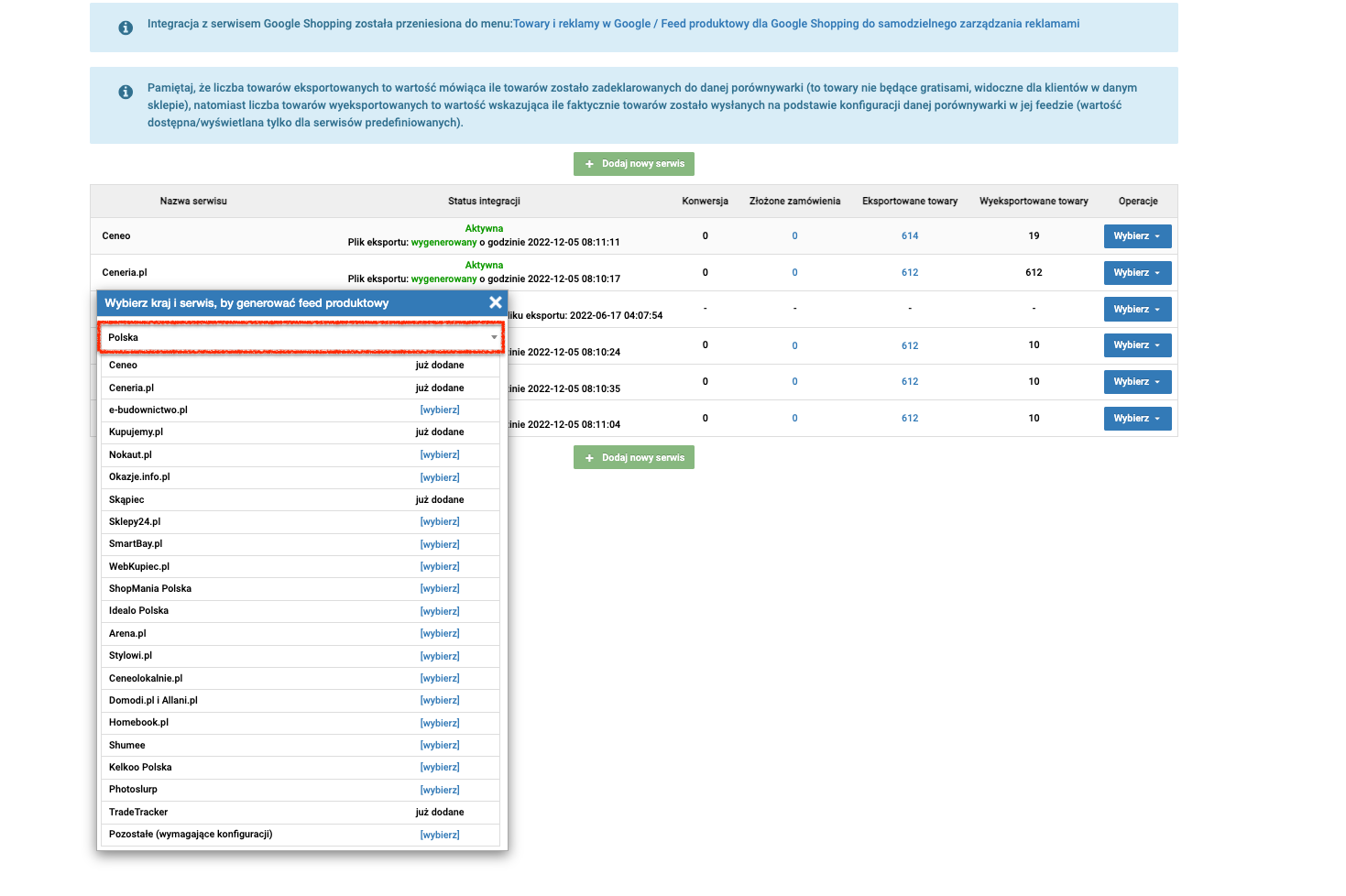
Task: Choose Homebook.pl via its wybierz link
Action: 440,723
